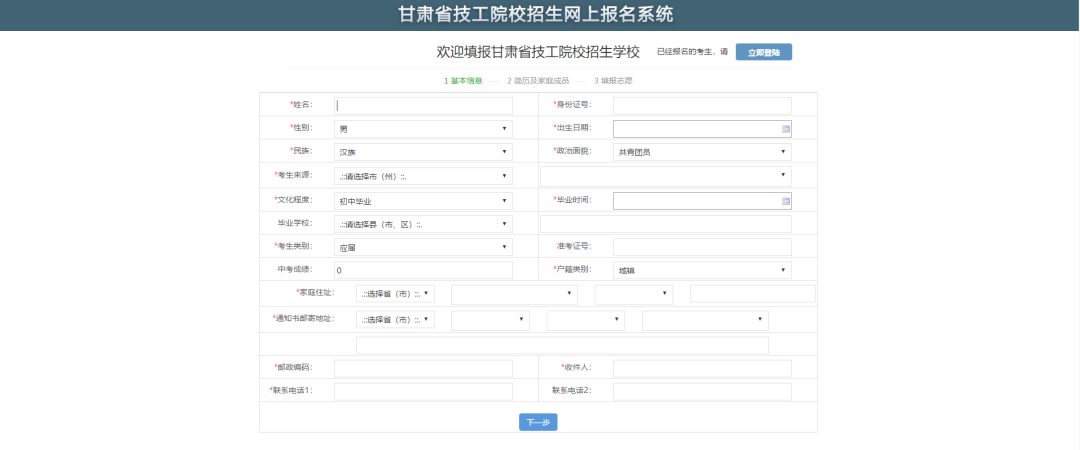Expand the 文化程度 education level dropdown
Image resolution: width=1080 pixels, height=450 pixels.
pos(423,201)
